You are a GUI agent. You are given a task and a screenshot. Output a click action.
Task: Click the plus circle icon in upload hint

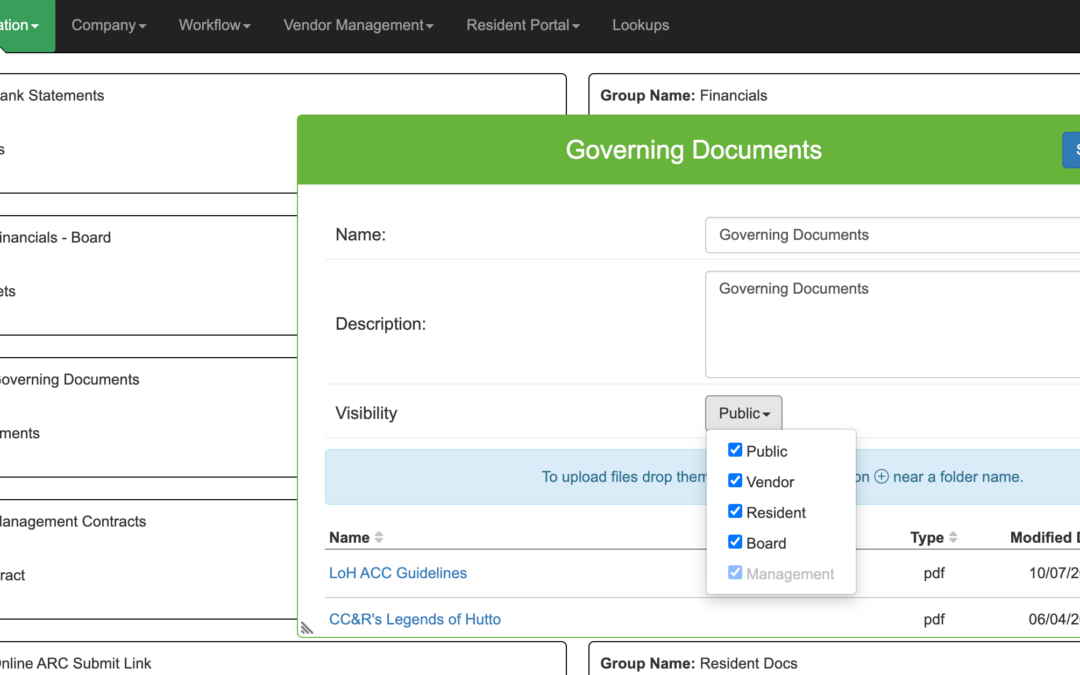point(881,477)
